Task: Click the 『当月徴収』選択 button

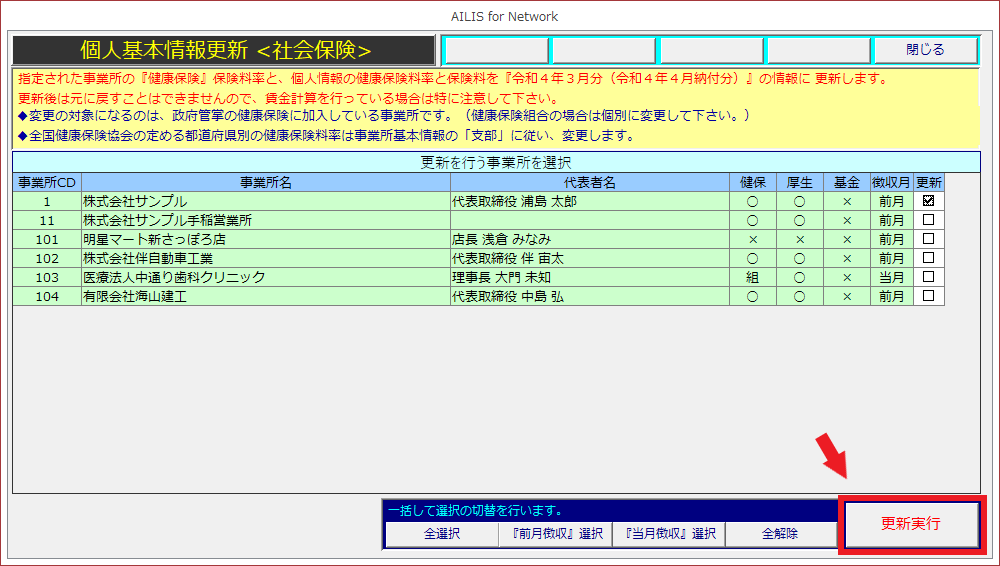Action: (x=668, y=534)
